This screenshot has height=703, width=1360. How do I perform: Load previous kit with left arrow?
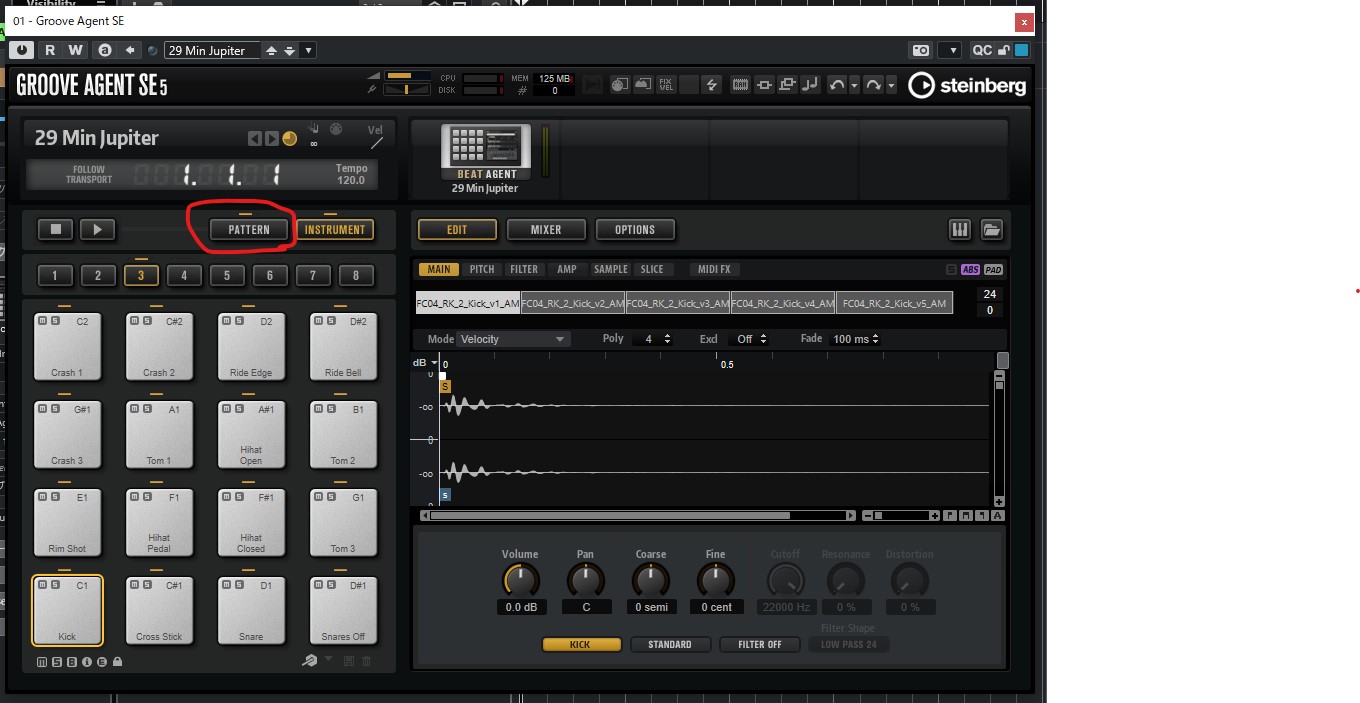coord(255,139)
